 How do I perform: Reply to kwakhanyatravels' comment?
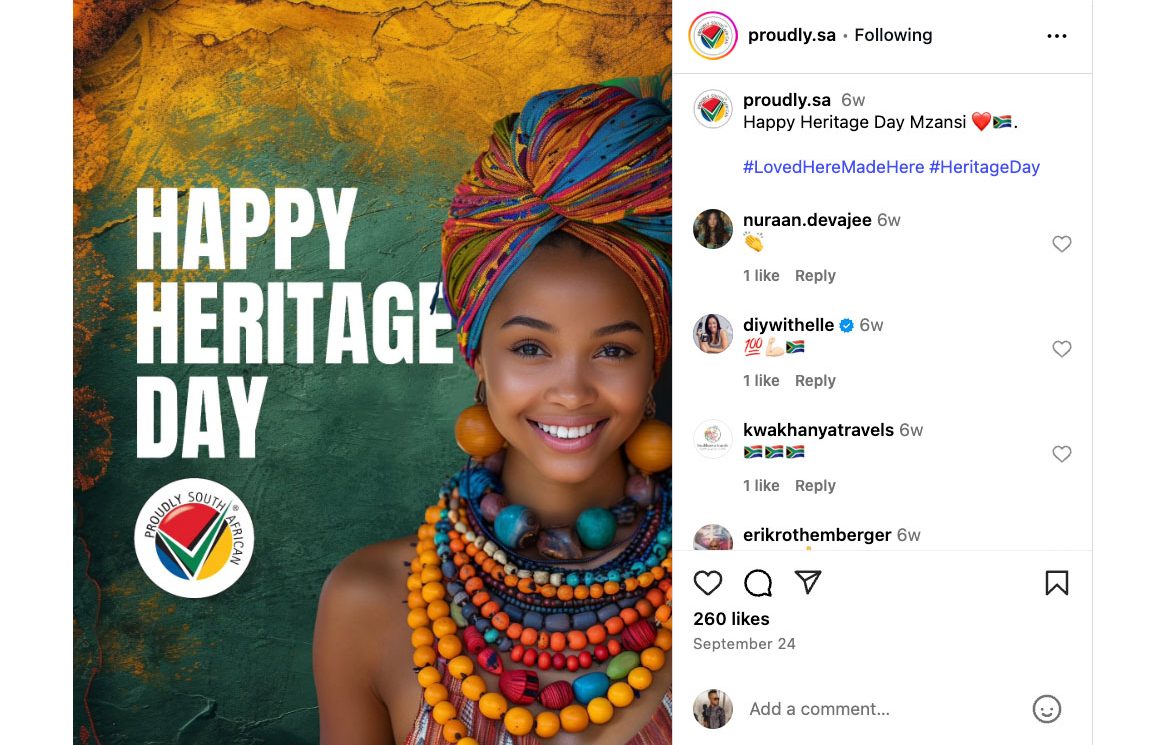click(x=815, y=486)
